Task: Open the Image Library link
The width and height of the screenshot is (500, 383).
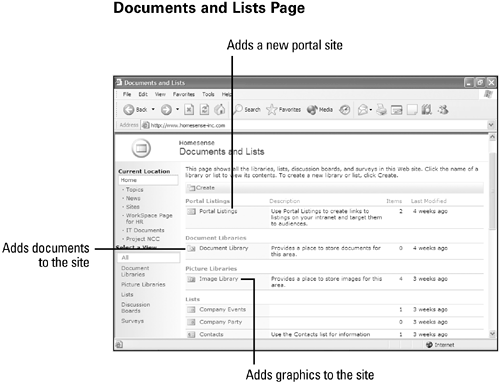Action: [x=219, y=279]
